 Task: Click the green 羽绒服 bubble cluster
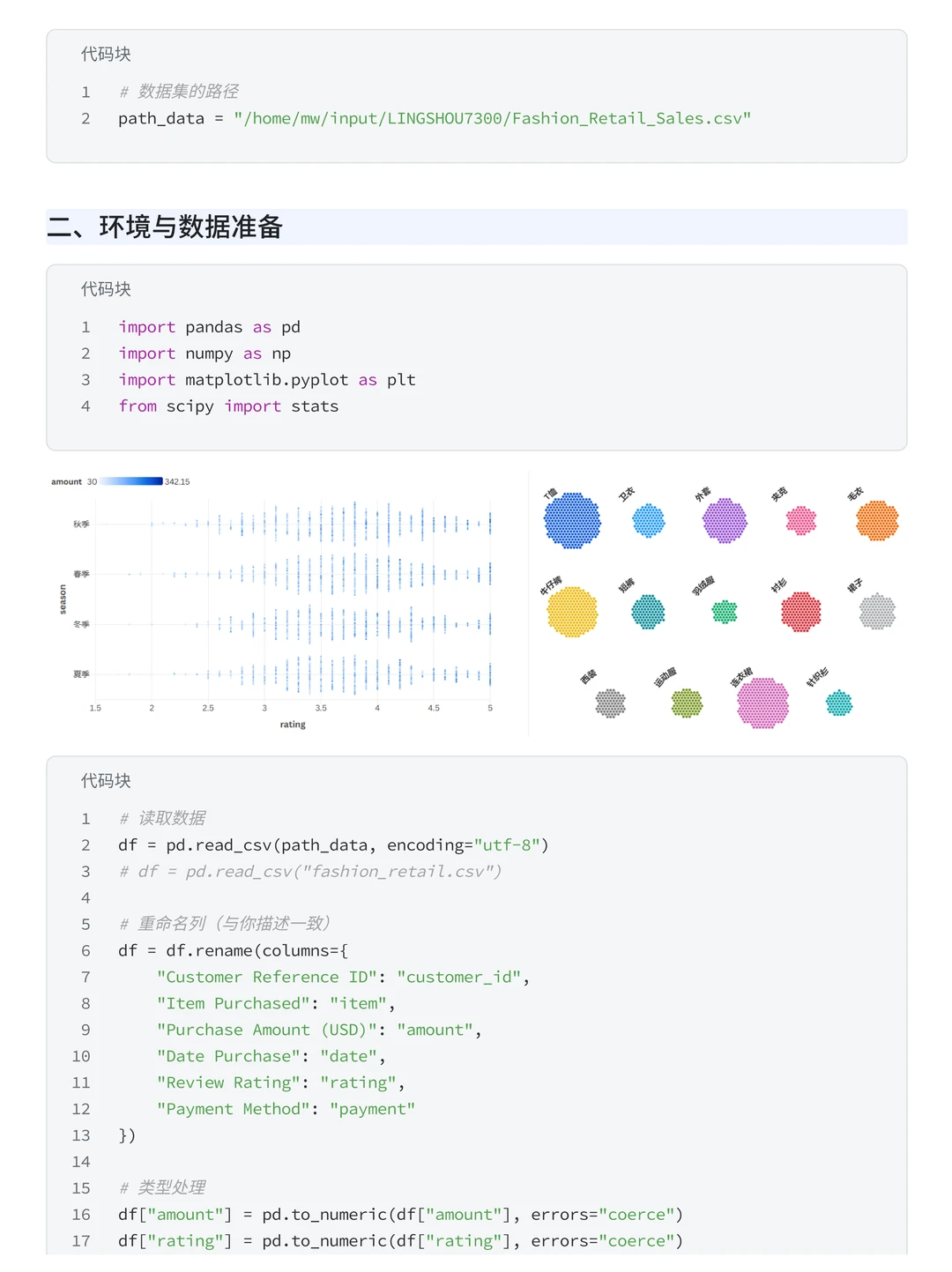(x=725, y=612)
